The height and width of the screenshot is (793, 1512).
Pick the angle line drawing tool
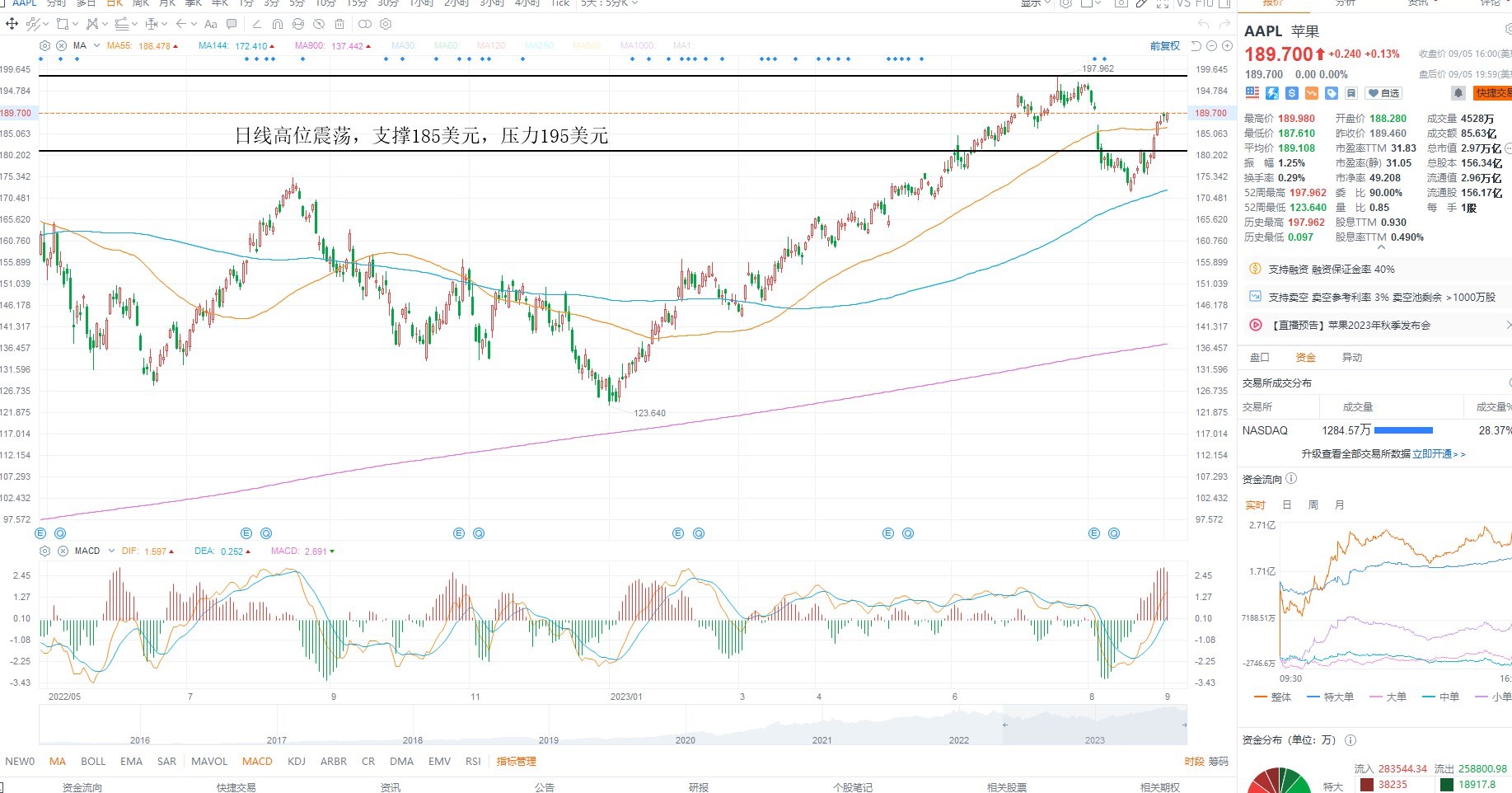[257, 24]
